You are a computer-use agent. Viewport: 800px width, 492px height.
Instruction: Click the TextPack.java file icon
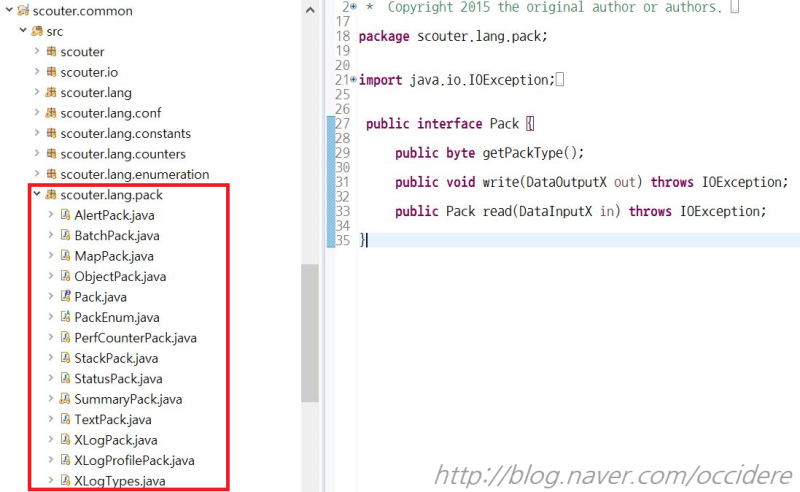[65, 419]
